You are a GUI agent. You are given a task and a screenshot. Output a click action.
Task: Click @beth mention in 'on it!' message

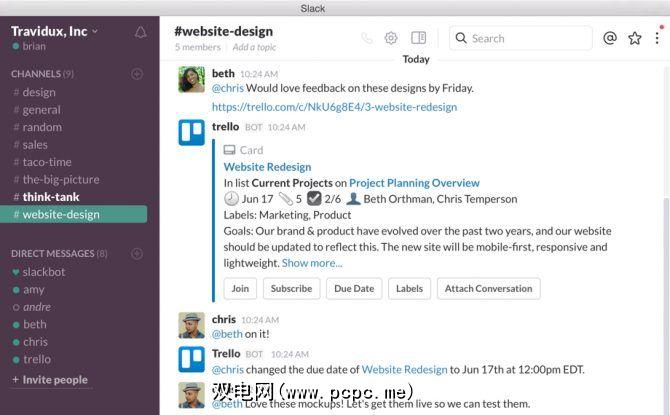[x=227, y=334]
